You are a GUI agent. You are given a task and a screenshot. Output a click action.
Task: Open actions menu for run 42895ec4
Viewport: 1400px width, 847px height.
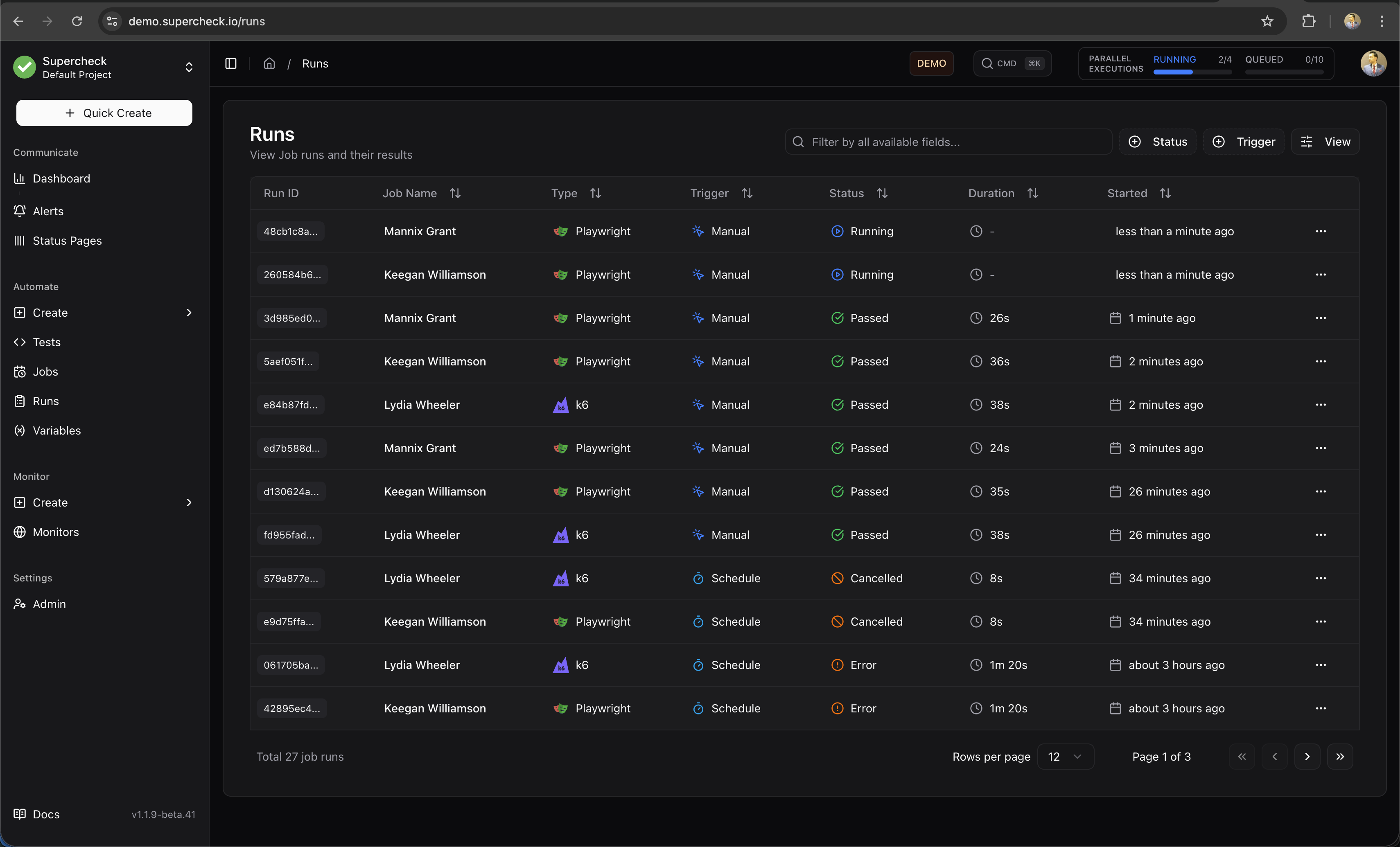point(1321,708)
